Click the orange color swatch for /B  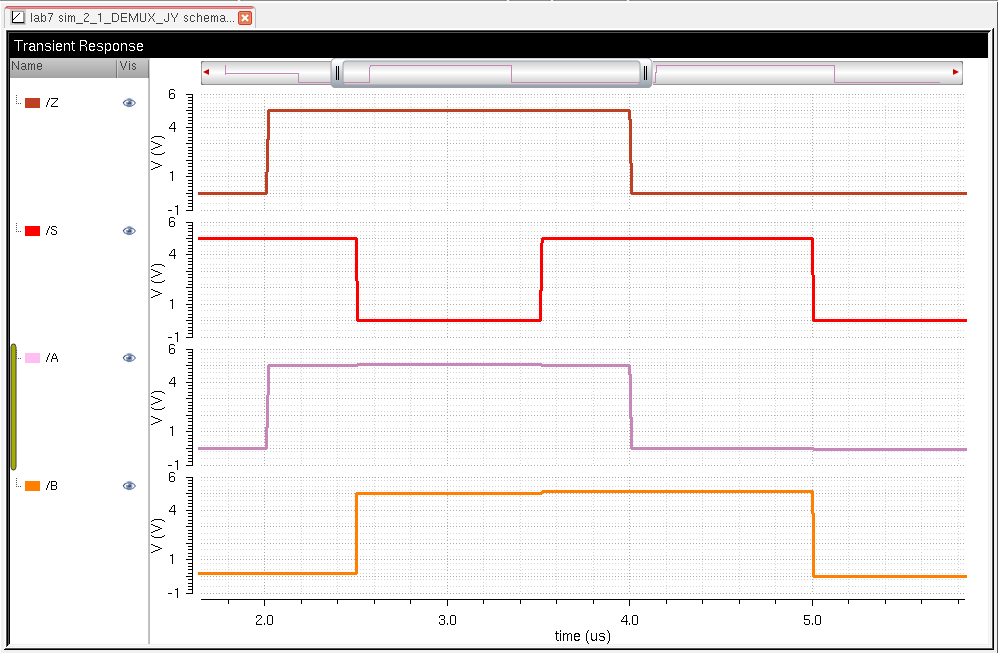coord(32,486)
